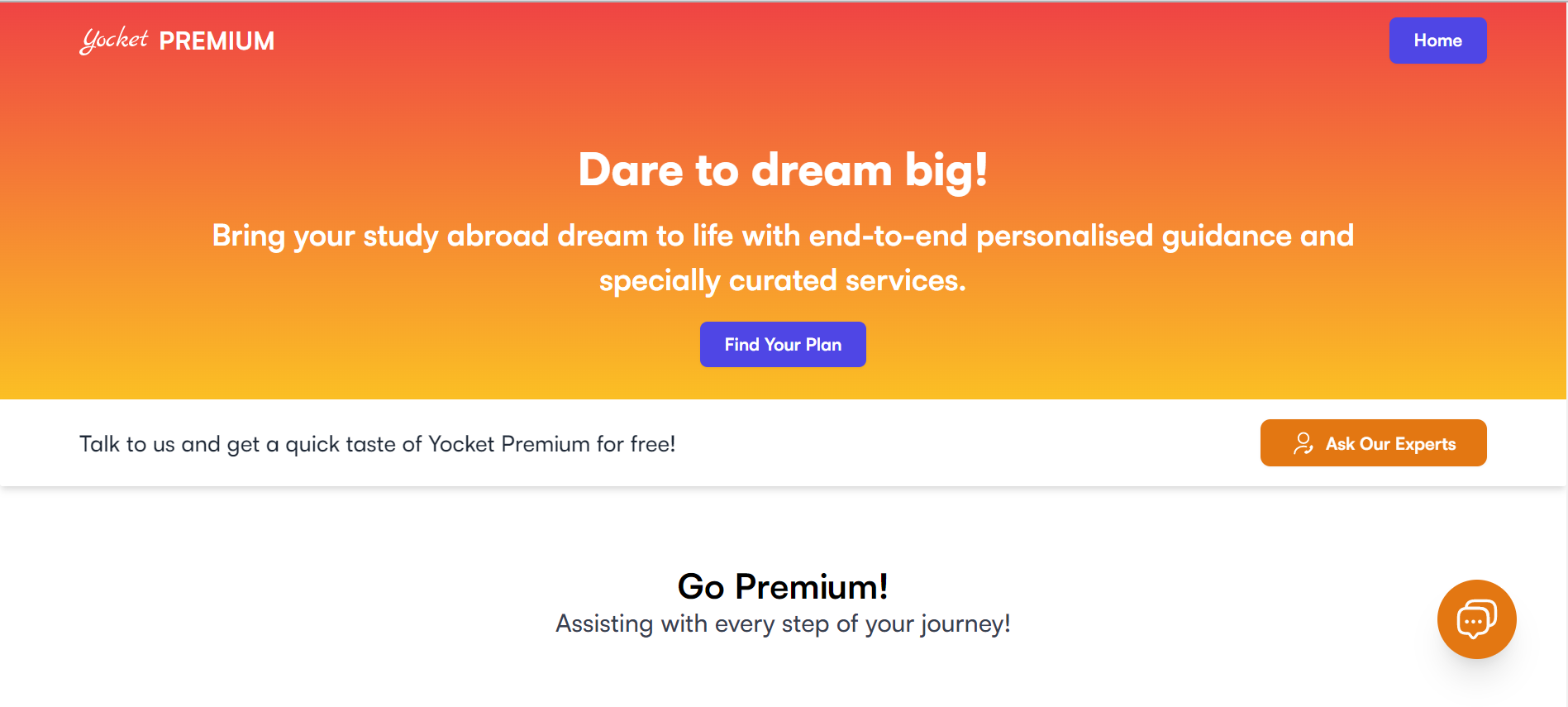The height and width of the screenshot is (707, 1568).
Task: Select the Ask Our Experts button label
Action: (1390, 444)
